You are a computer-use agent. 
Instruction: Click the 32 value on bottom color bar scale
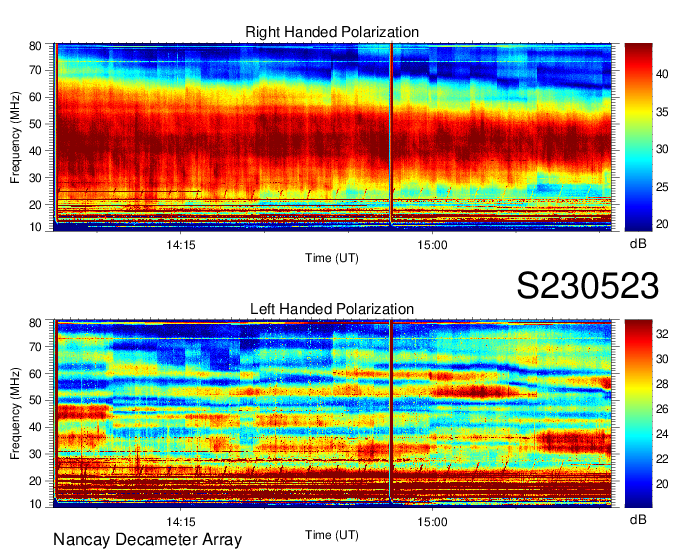[x=662, y=333]
